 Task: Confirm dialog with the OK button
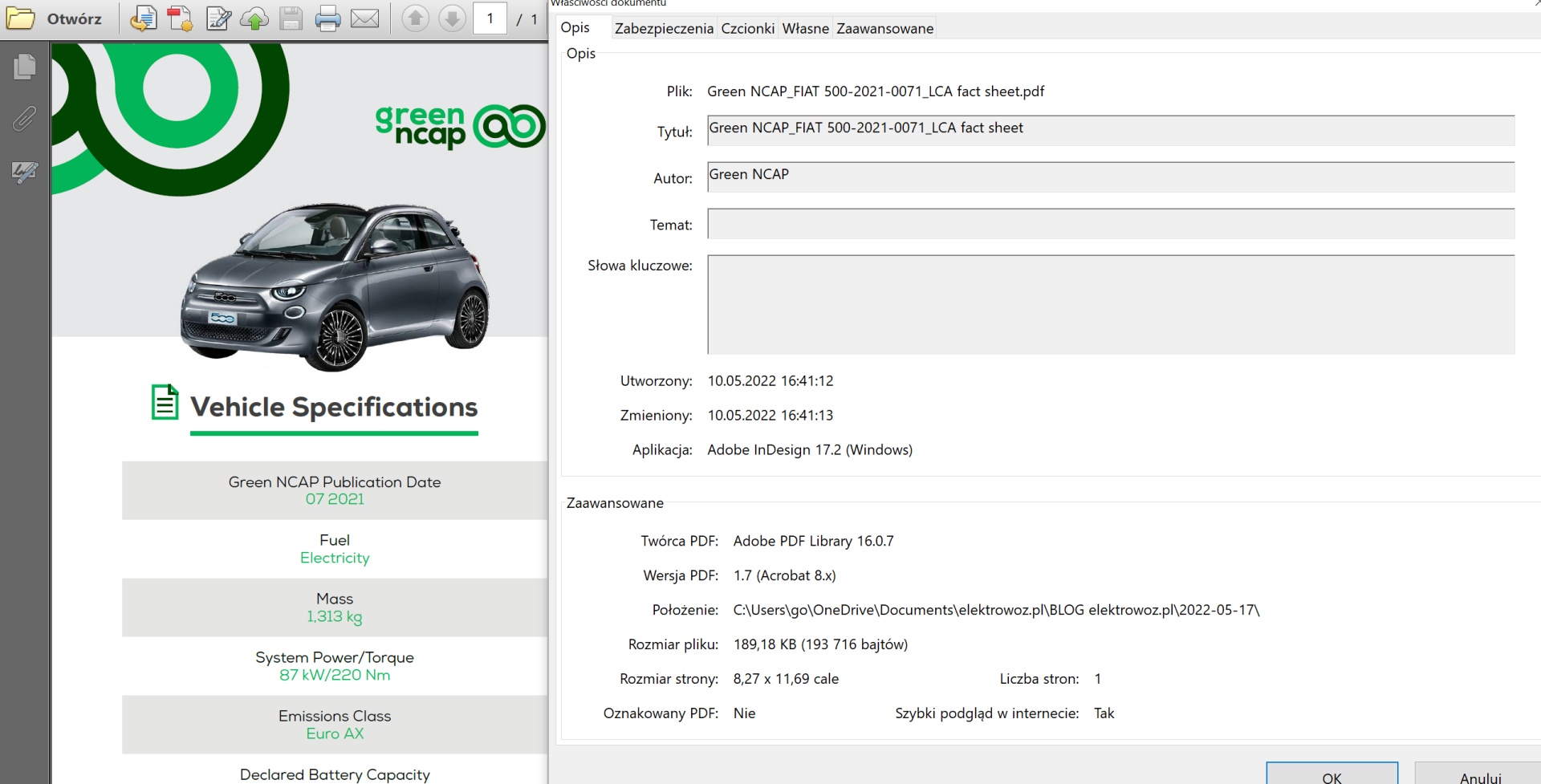click(1332, 775)
